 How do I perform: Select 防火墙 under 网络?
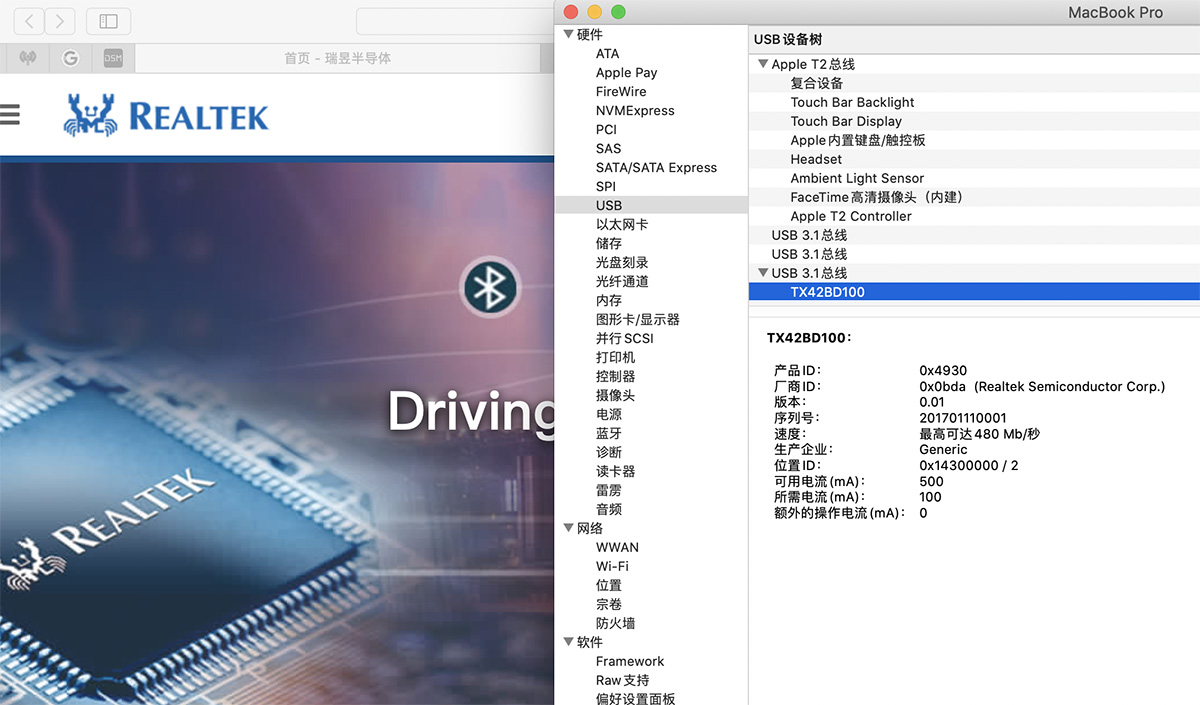click(615, 624)
